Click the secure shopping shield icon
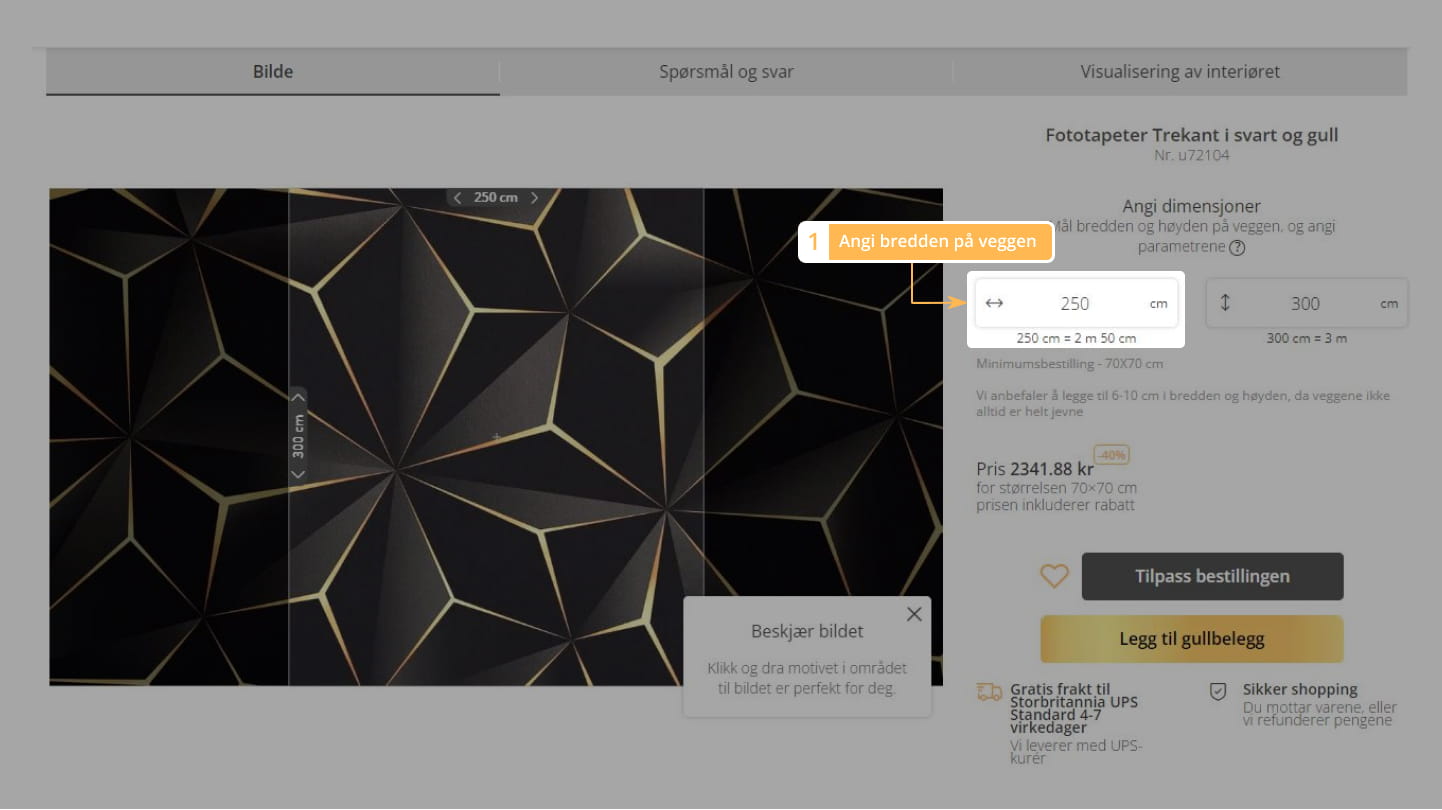 click(1218, 691)
